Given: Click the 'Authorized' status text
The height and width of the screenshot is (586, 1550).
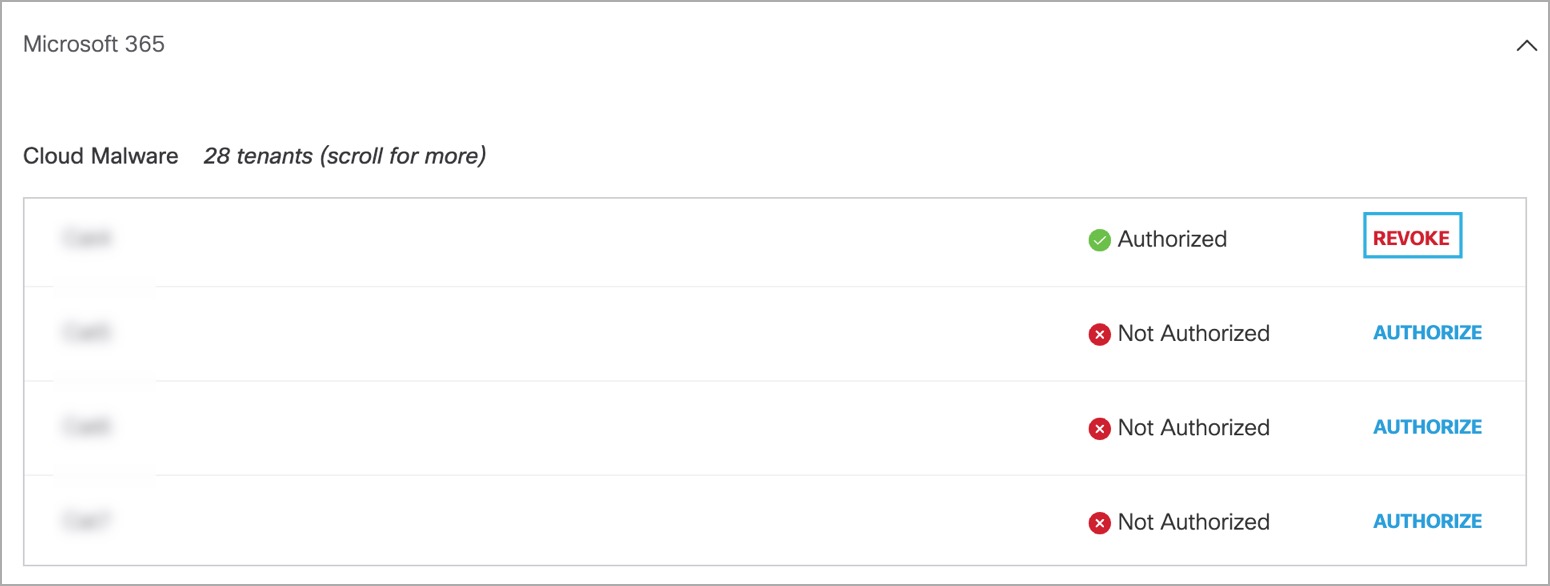Looking at the screenshot, I should tap(1172, 240).
